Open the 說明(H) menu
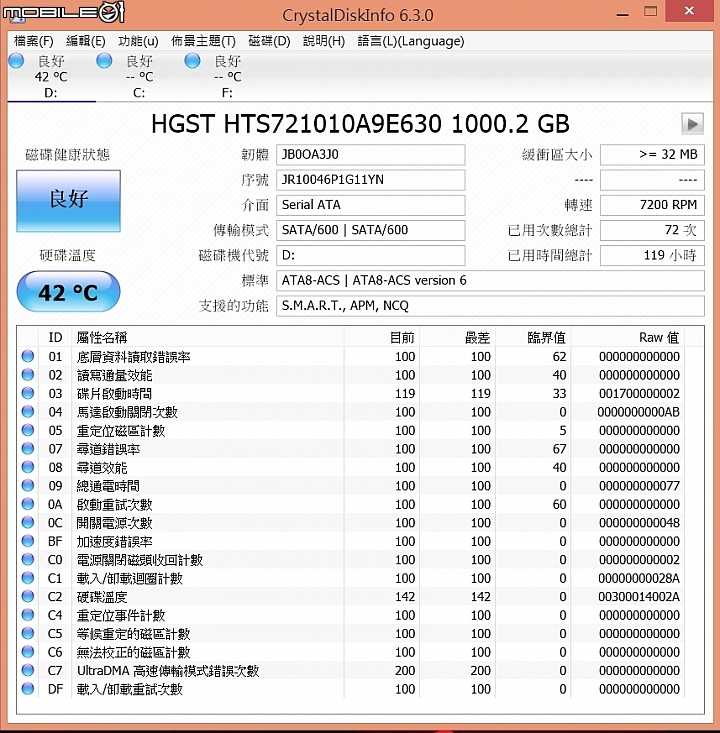Image resolution: width=720 pixels, height=733 pixels. coord(324,41)
